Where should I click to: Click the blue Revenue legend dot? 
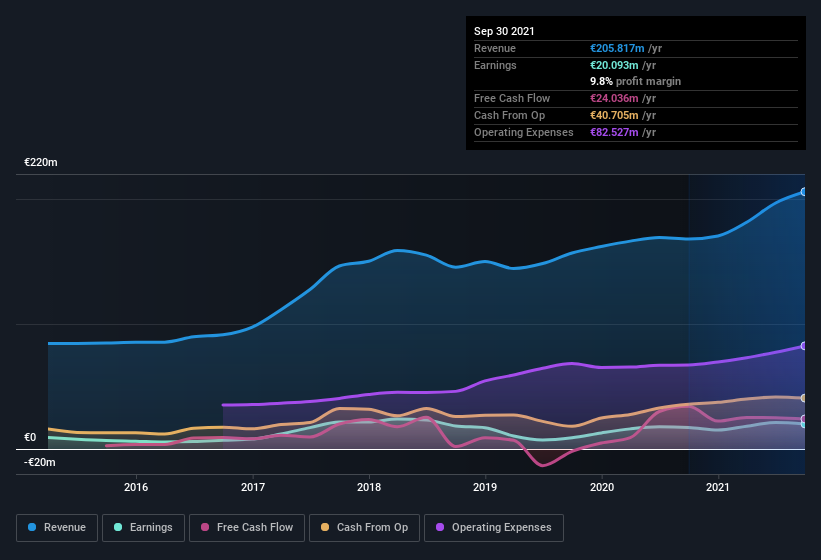[x=32, y=527]
